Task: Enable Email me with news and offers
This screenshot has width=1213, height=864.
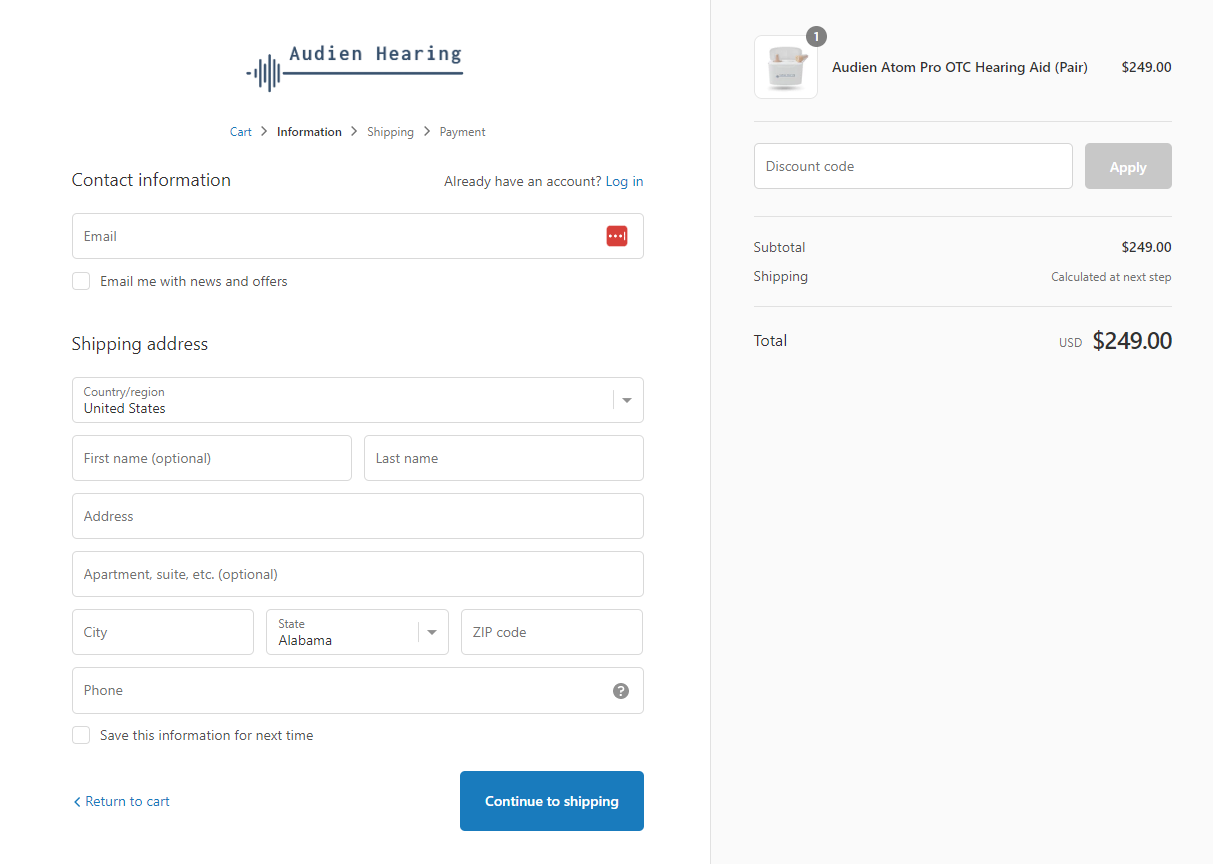Action: [x=81, y=282]
